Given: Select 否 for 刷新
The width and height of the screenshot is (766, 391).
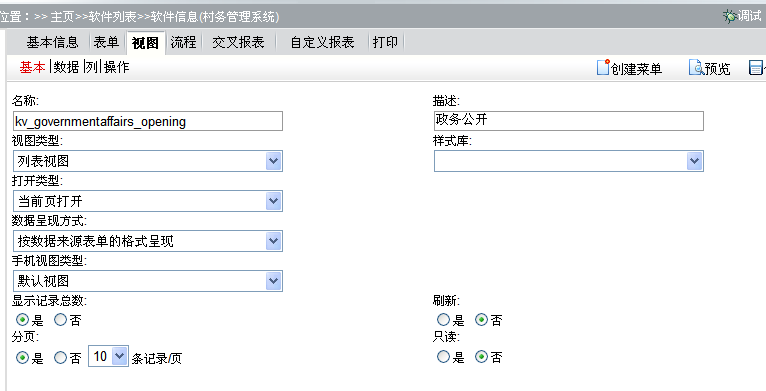Looking at the screenshot, I should click(481, 320).
